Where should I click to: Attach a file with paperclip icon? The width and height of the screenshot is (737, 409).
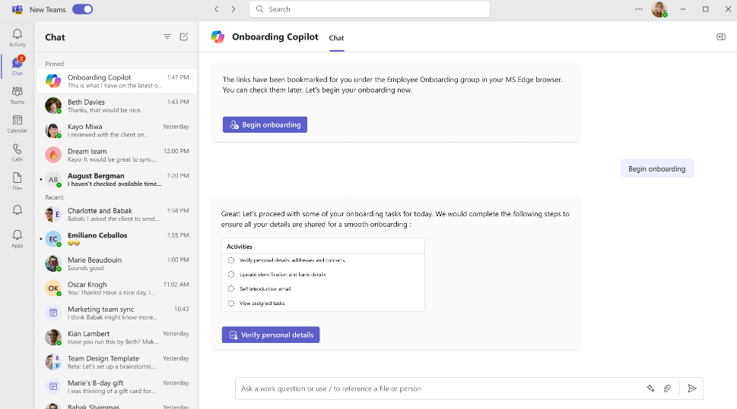[667, 388]
